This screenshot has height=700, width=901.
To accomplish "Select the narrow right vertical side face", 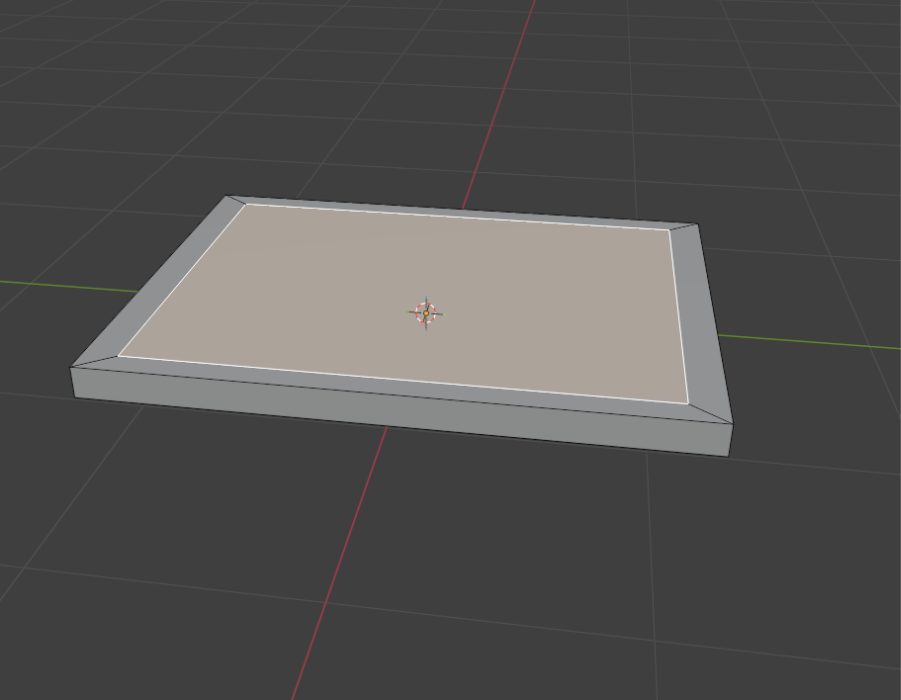I will [731, 440].
